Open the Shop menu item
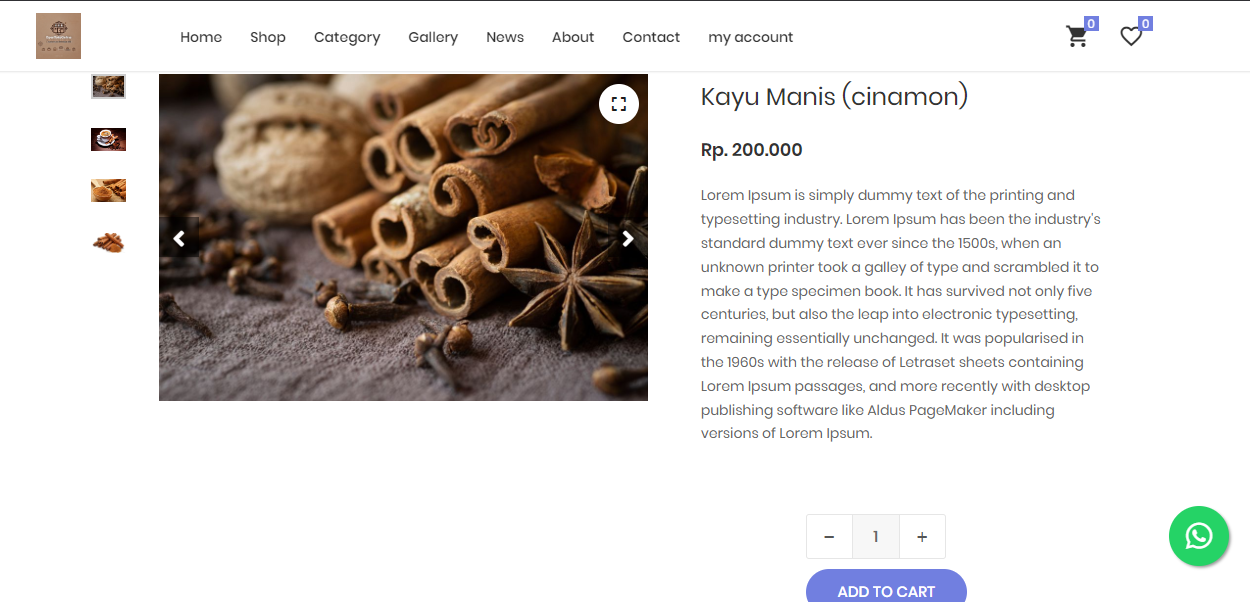 [268, 37]
